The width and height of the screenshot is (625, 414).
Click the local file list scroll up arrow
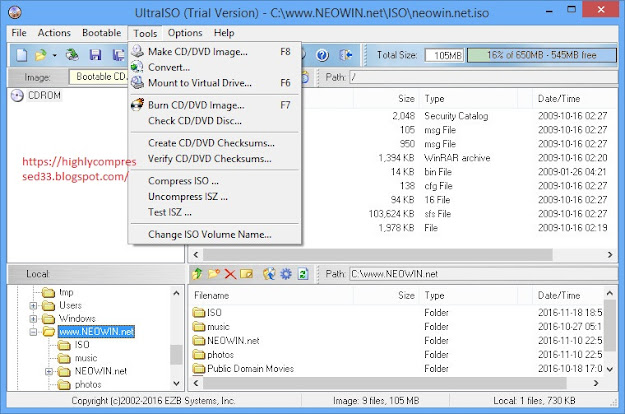coord(609,294)
